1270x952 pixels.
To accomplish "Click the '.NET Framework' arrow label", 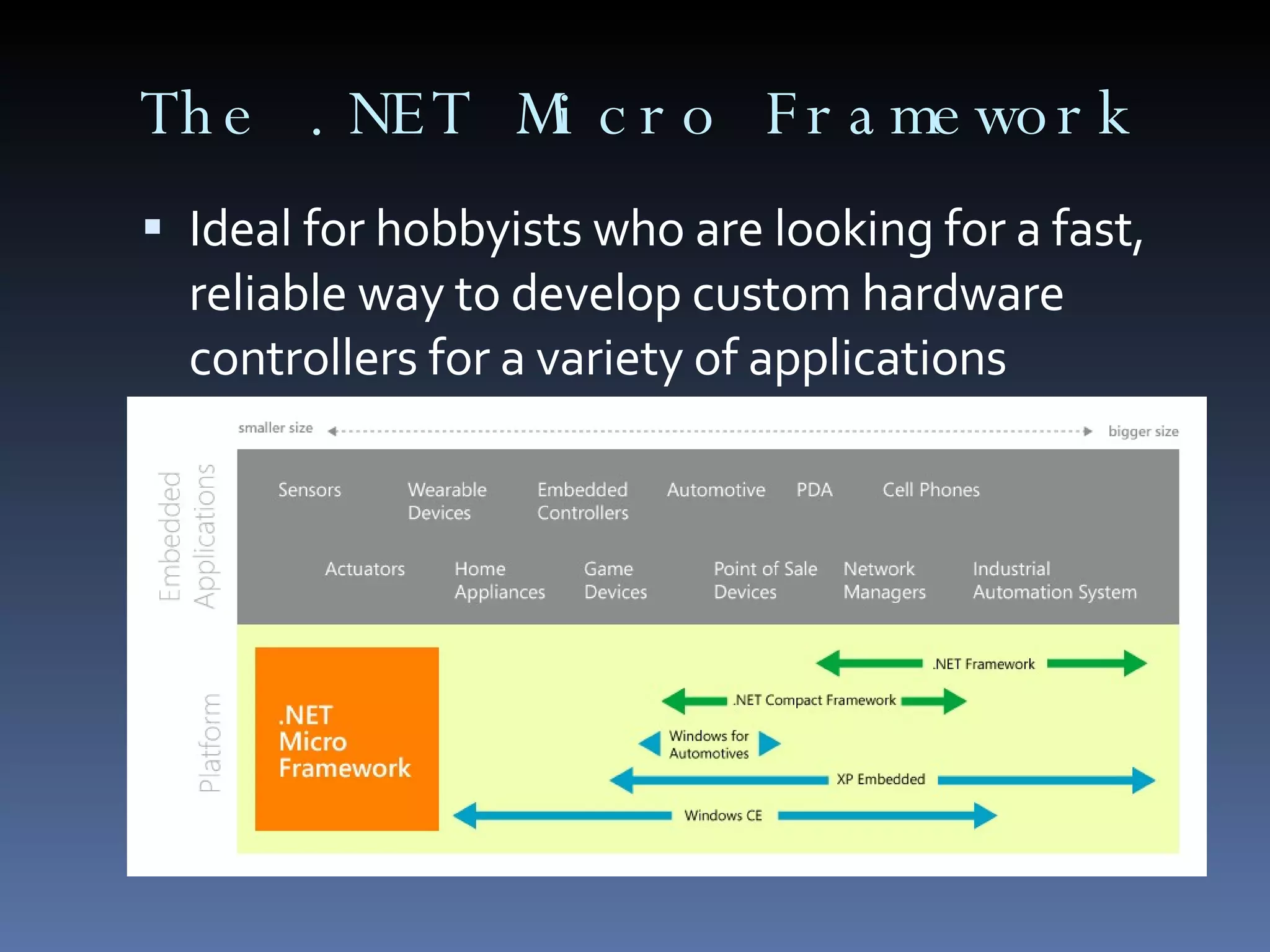I will 984,664.
